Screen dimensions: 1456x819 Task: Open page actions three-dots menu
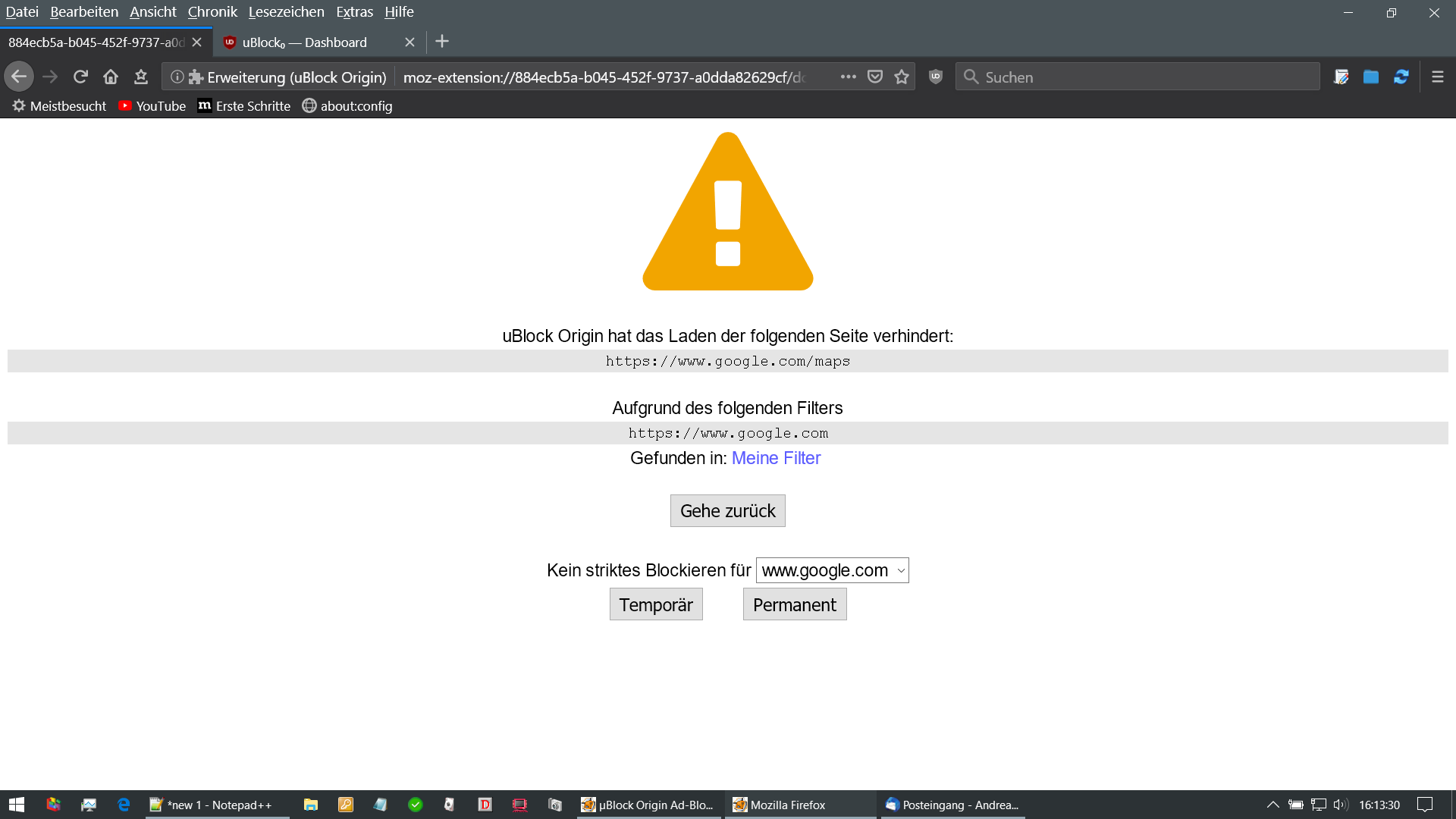[x=848, y=77]
